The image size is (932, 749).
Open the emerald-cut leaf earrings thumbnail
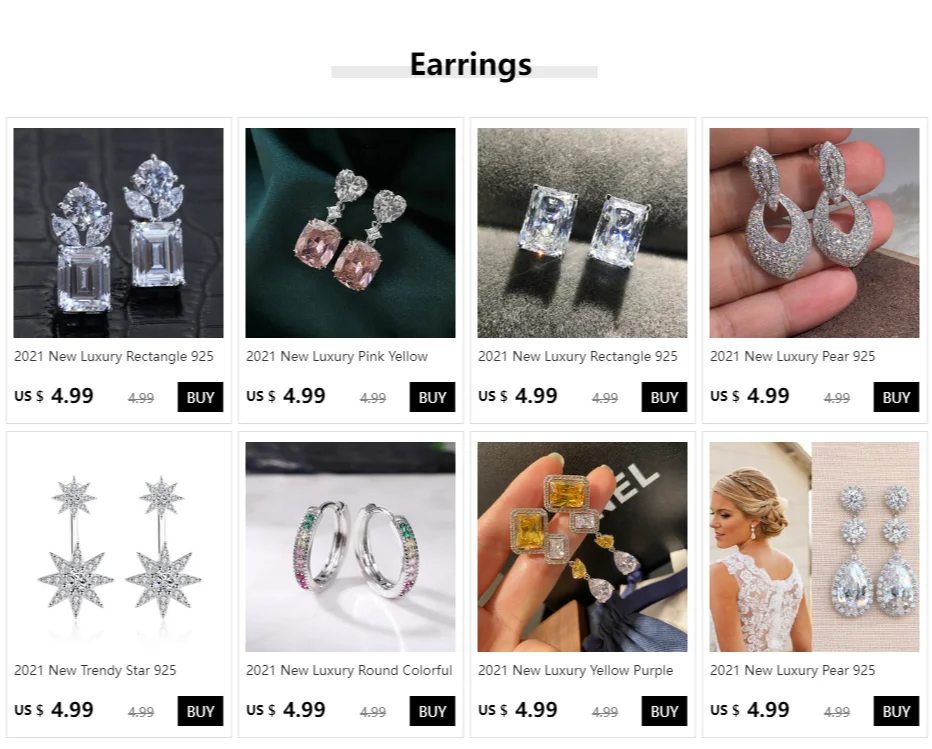point(118,233)
